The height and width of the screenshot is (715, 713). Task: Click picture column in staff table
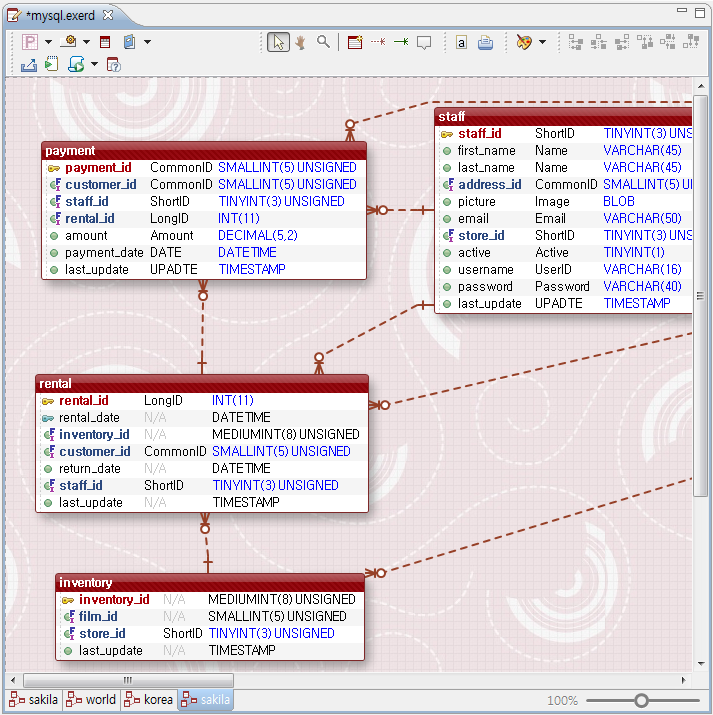point(564,202)
